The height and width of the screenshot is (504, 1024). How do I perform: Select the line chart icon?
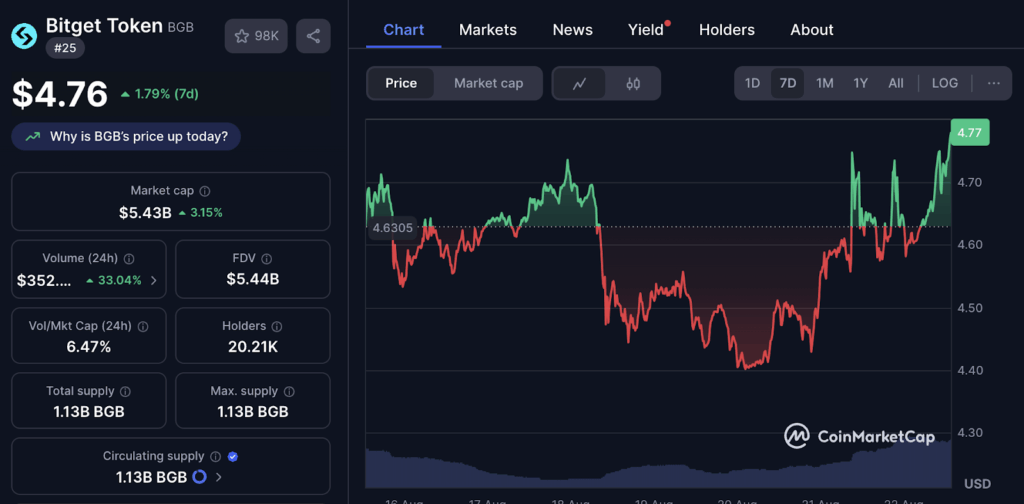[x=579, y=83]
